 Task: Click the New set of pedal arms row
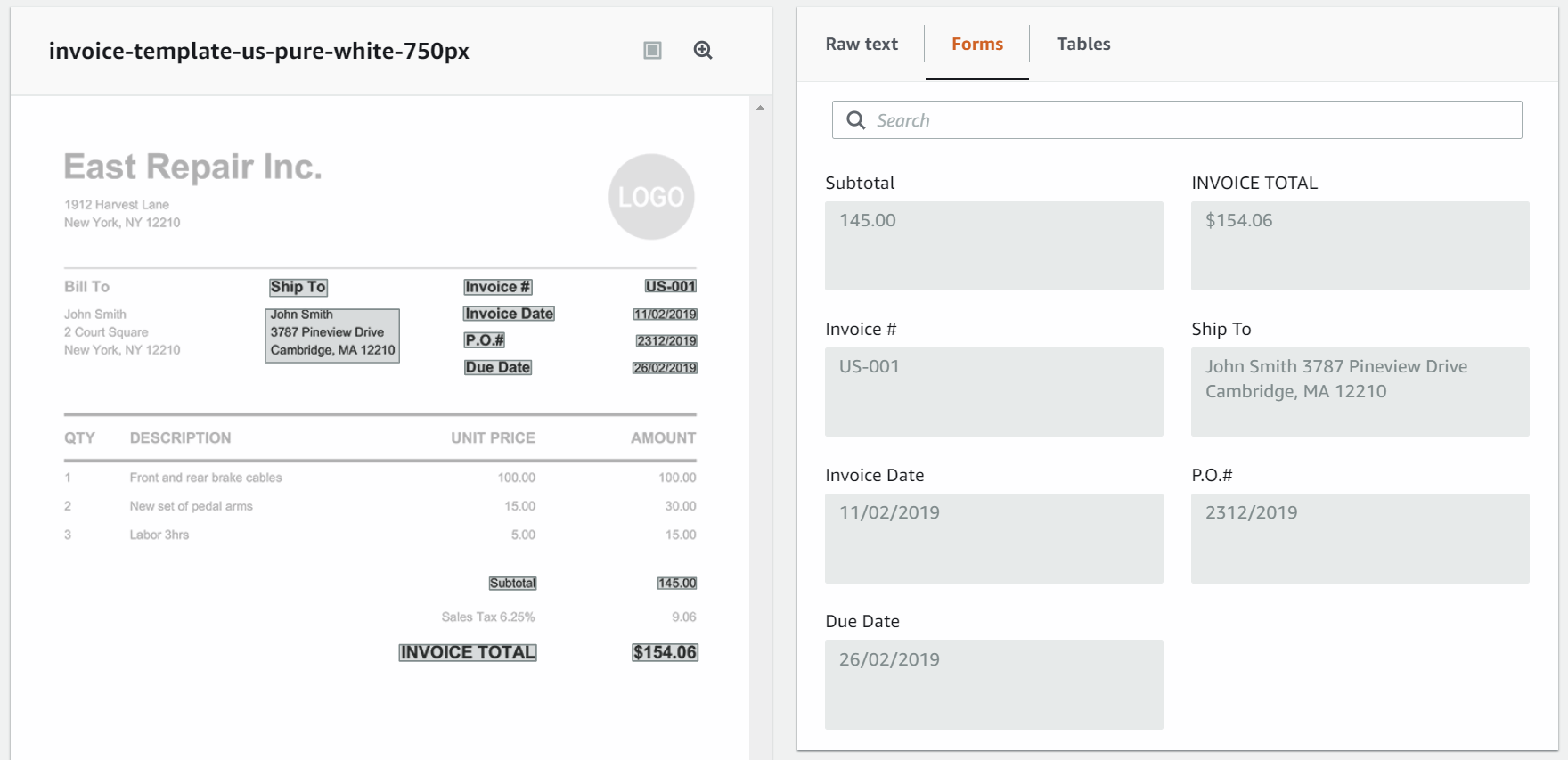(x=380, y=506)
